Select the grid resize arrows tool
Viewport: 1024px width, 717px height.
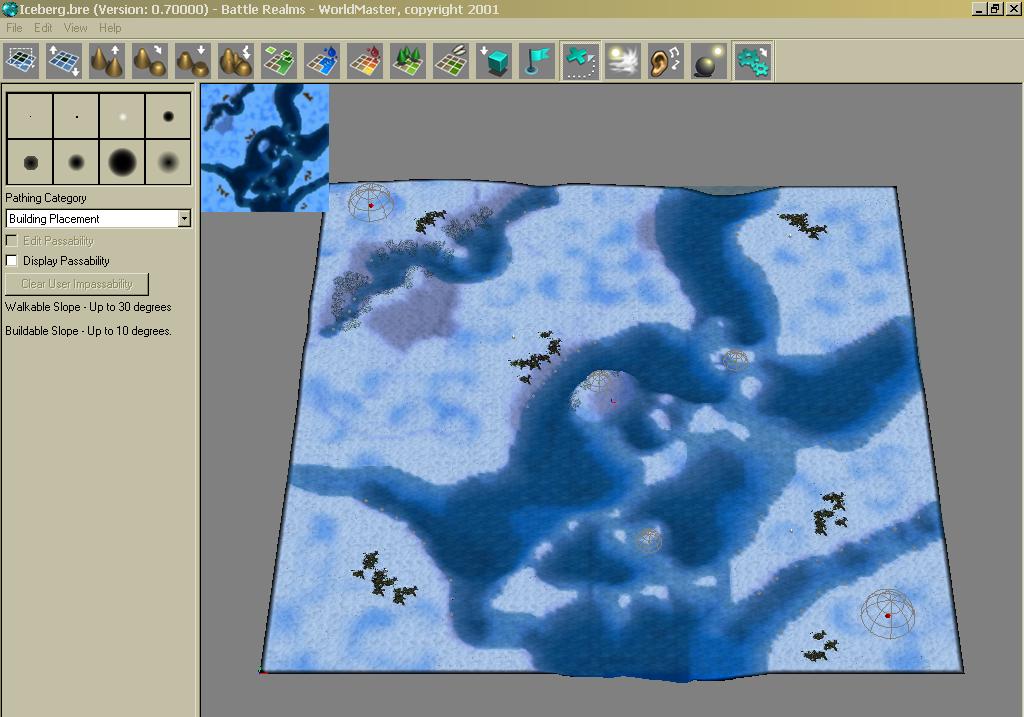[64, 61]
